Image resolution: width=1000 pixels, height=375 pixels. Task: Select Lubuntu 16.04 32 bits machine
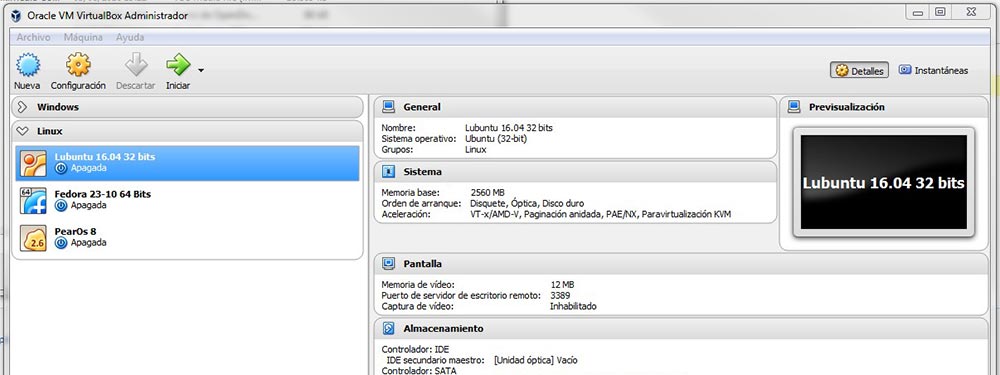point(188,163)
